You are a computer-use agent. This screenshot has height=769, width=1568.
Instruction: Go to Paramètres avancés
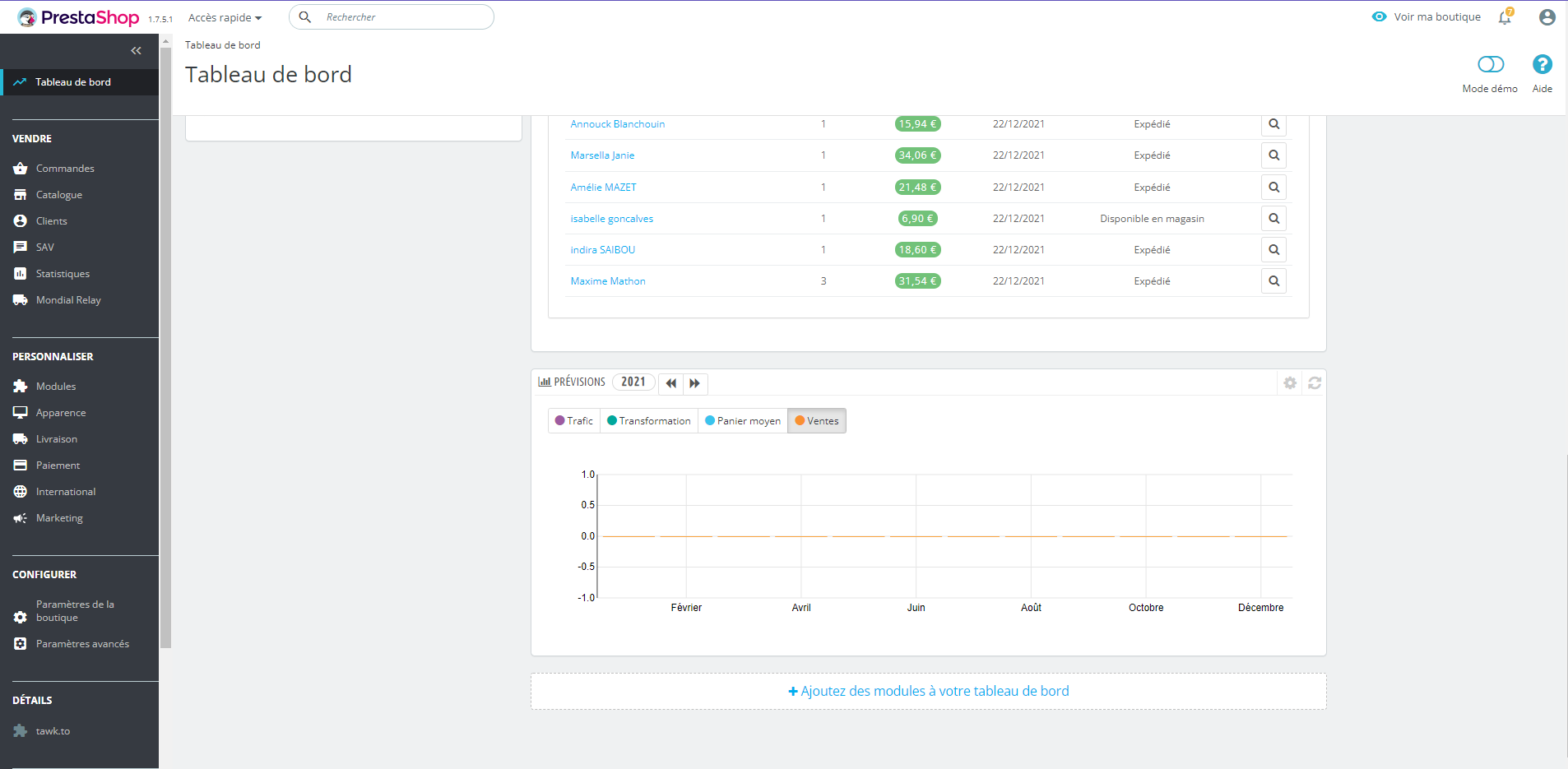pos(82,643)
